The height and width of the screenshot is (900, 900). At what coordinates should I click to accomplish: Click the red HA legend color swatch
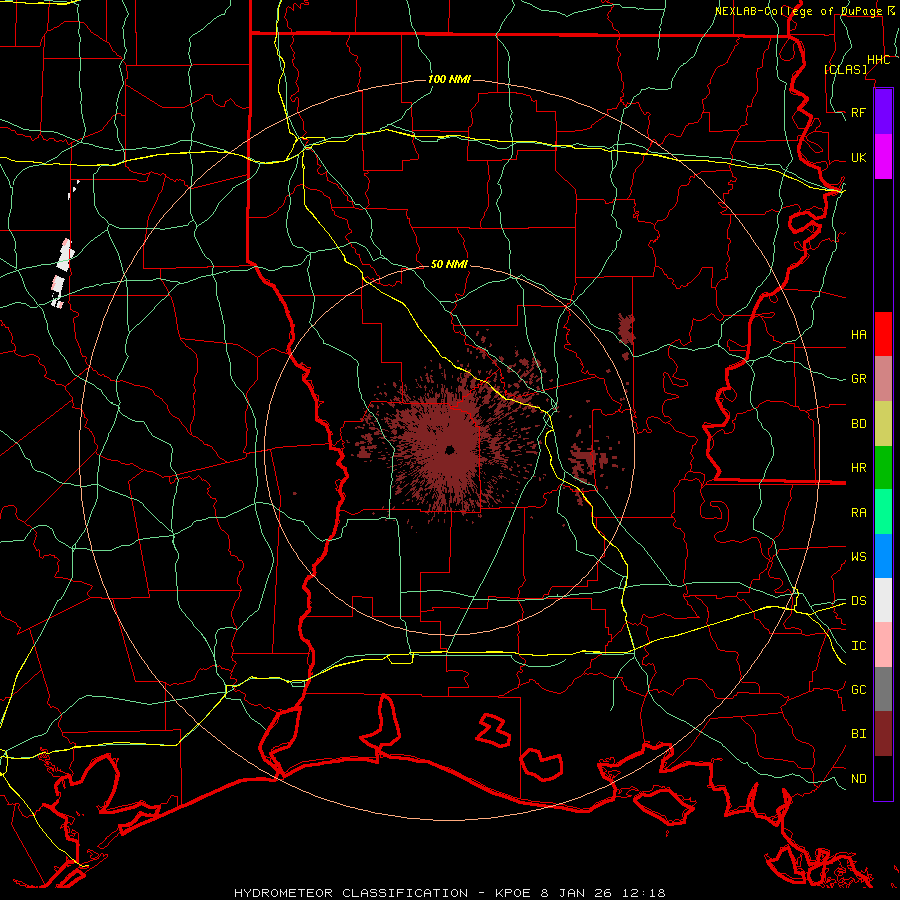click(x=883, y=334)
